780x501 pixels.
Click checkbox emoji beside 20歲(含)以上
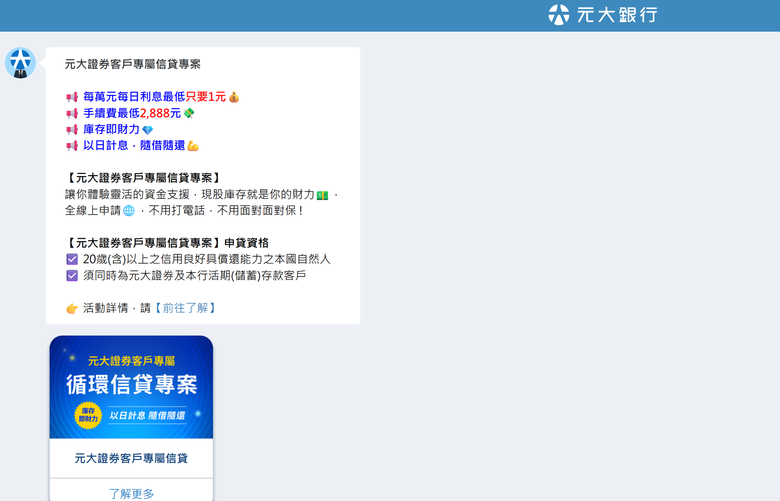click(72, 259)
